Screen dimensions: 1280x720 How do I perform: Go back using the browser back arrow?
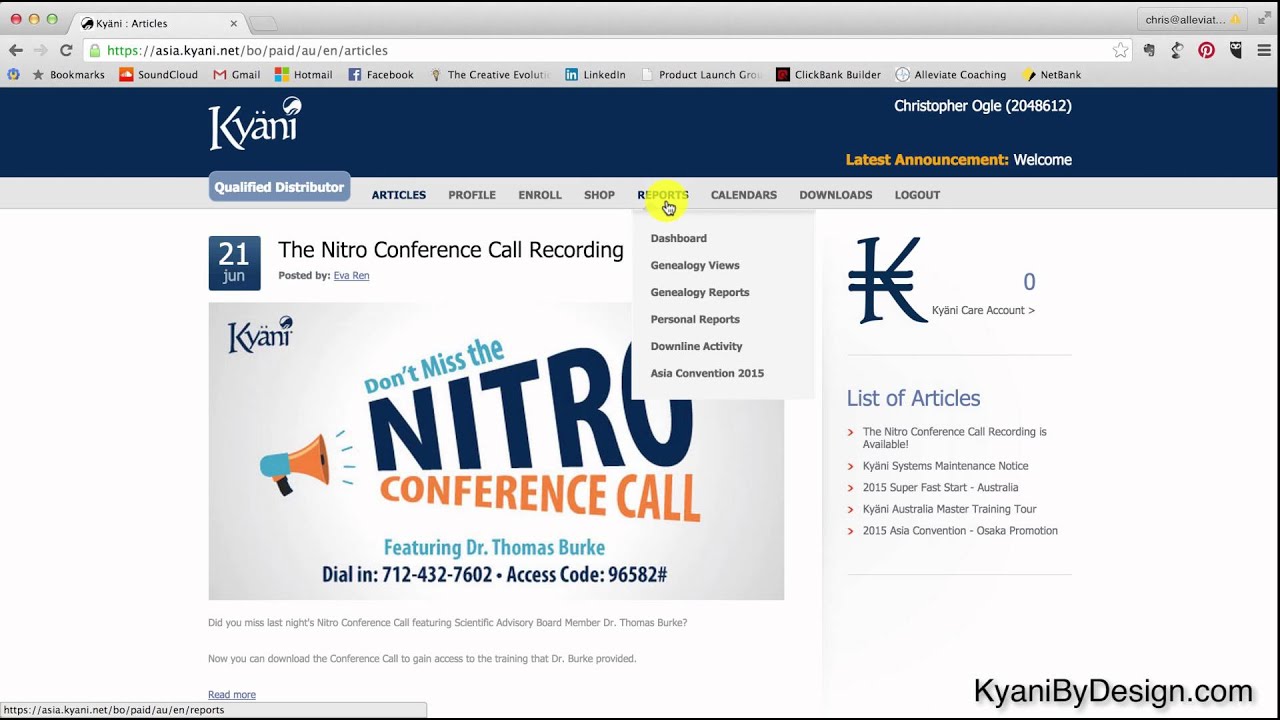pyautogui.click(x=15, y=50)
